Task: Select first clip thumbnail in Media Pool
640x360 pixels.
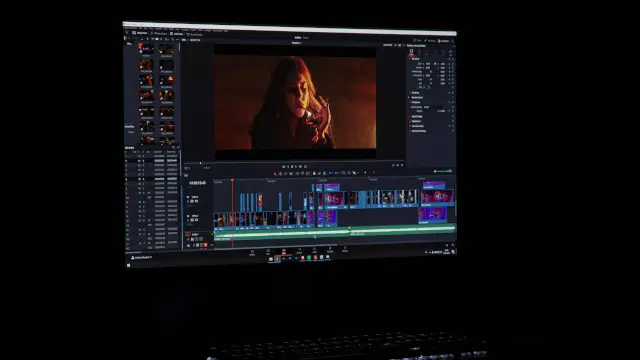Action: [x=147, y=49]
